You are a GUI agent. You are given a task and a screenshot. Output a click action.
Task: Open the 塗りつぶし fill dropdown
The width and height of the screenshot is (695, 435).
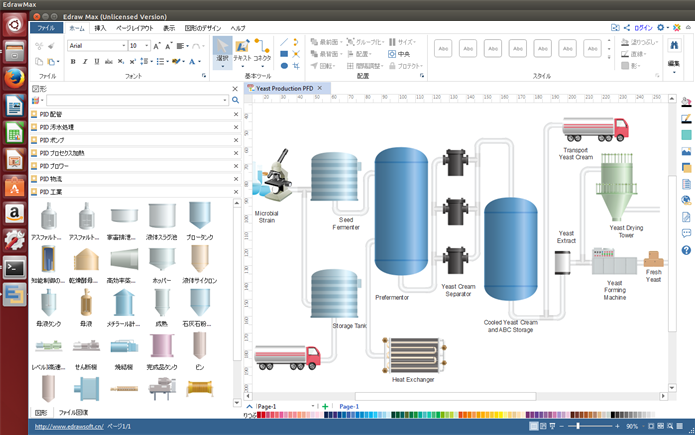click(x=646, y=42)
